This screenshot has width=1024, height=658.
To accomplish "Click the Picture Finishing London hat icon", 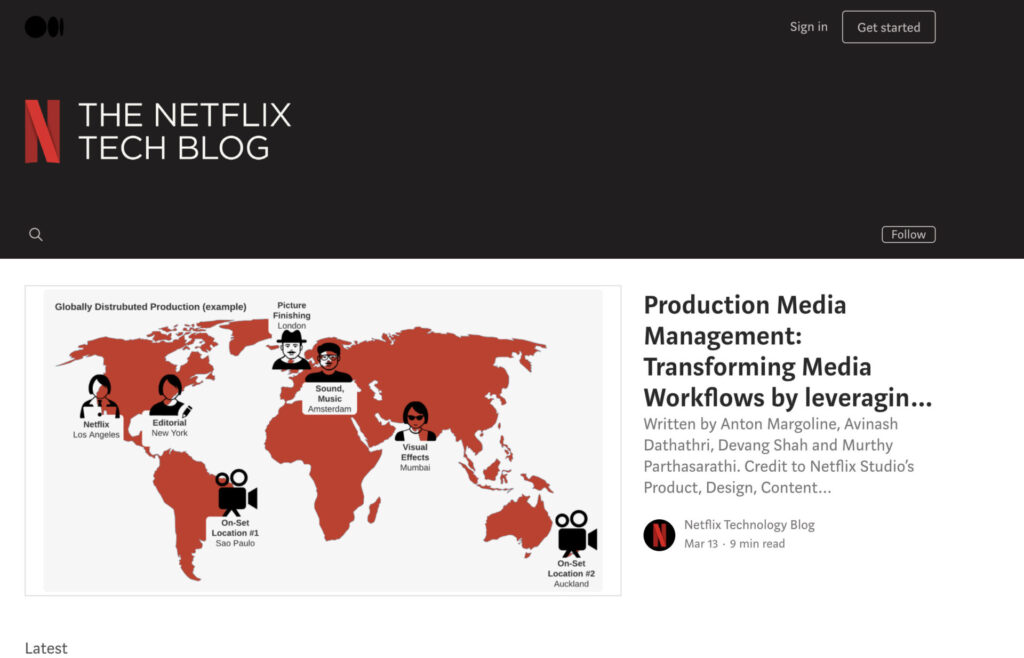I will pyautogui.click(x=291, y=350).
